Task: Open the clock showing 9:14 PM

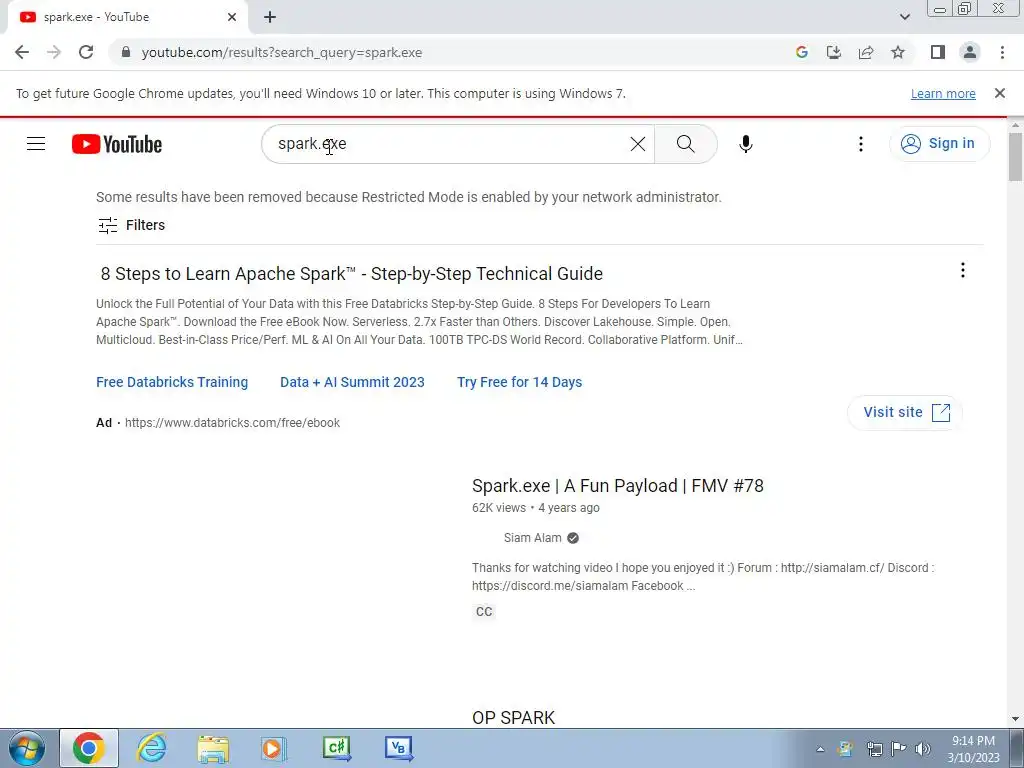Action: pyautogui.click(x=973, y=749)
